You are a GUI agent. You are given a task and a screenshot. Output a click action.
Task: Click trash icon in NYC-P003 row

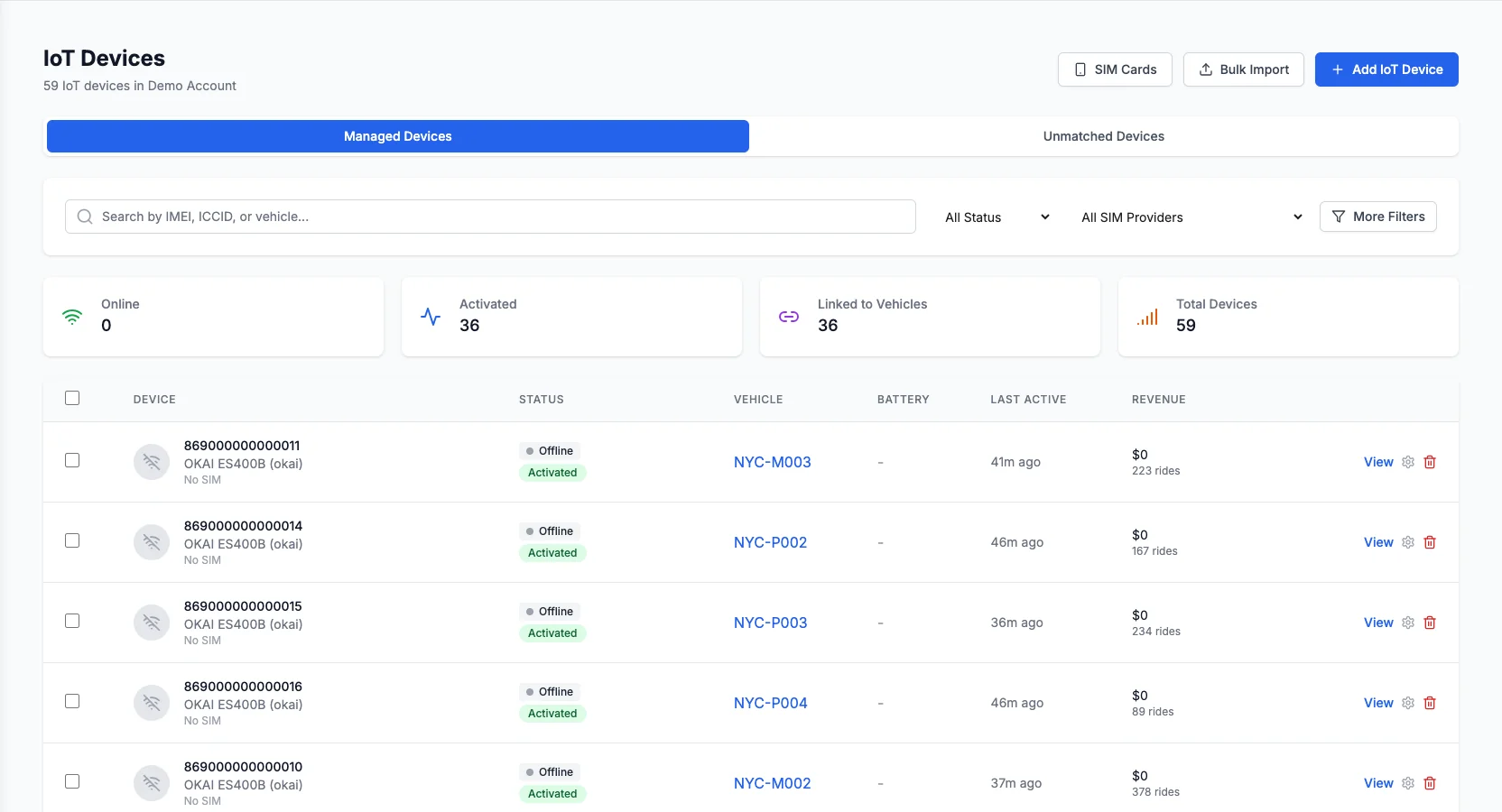coord(1430,623)
